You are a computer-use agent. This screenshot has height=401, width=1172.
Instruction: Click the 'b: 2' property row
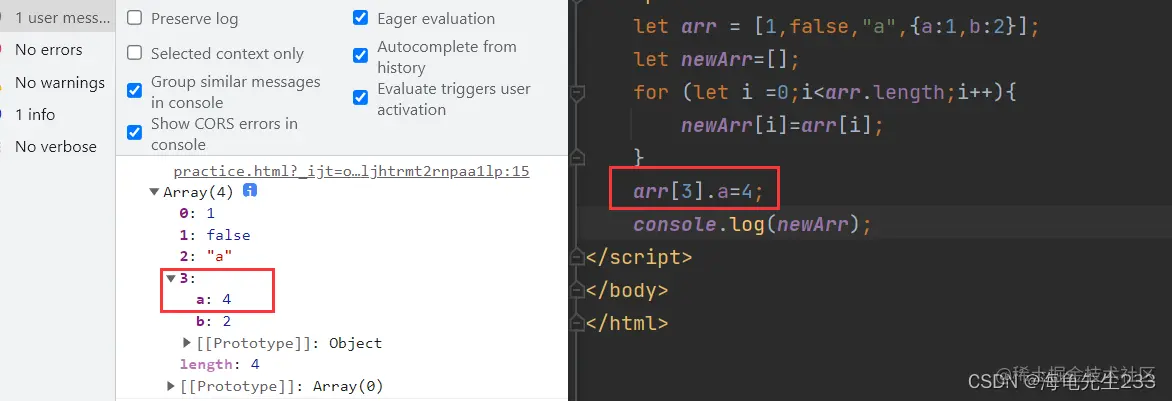(214, 322)
